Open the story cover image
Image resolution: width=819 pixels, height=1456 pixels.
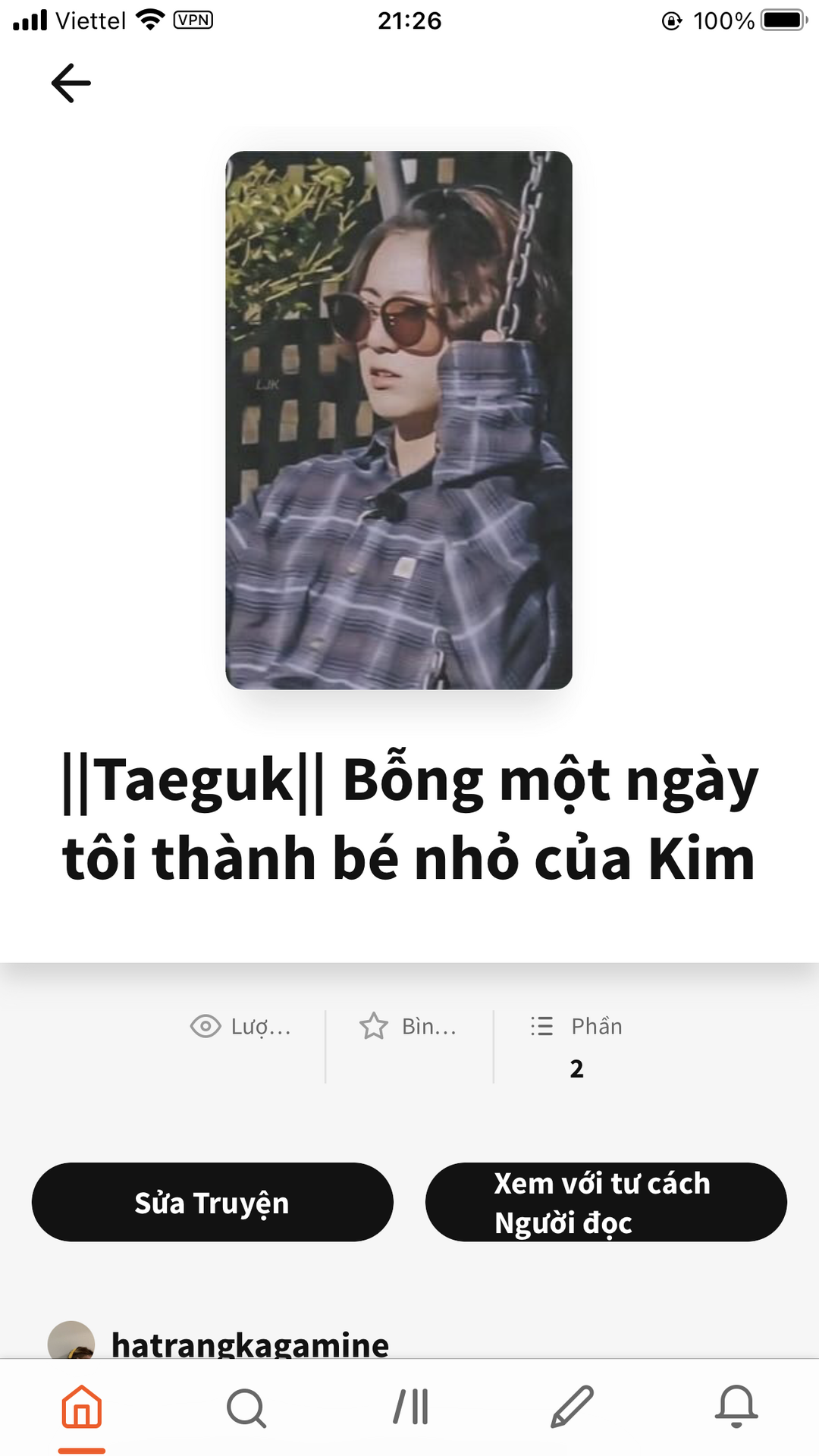(x=399, y=420)
